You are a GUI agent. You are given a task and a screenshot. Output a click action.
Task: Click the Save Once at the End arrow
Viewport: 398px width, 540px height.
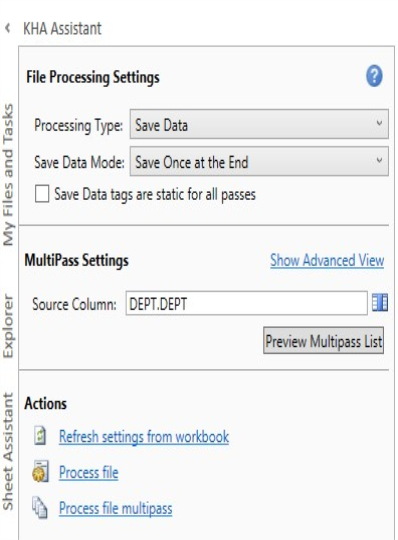379,161
